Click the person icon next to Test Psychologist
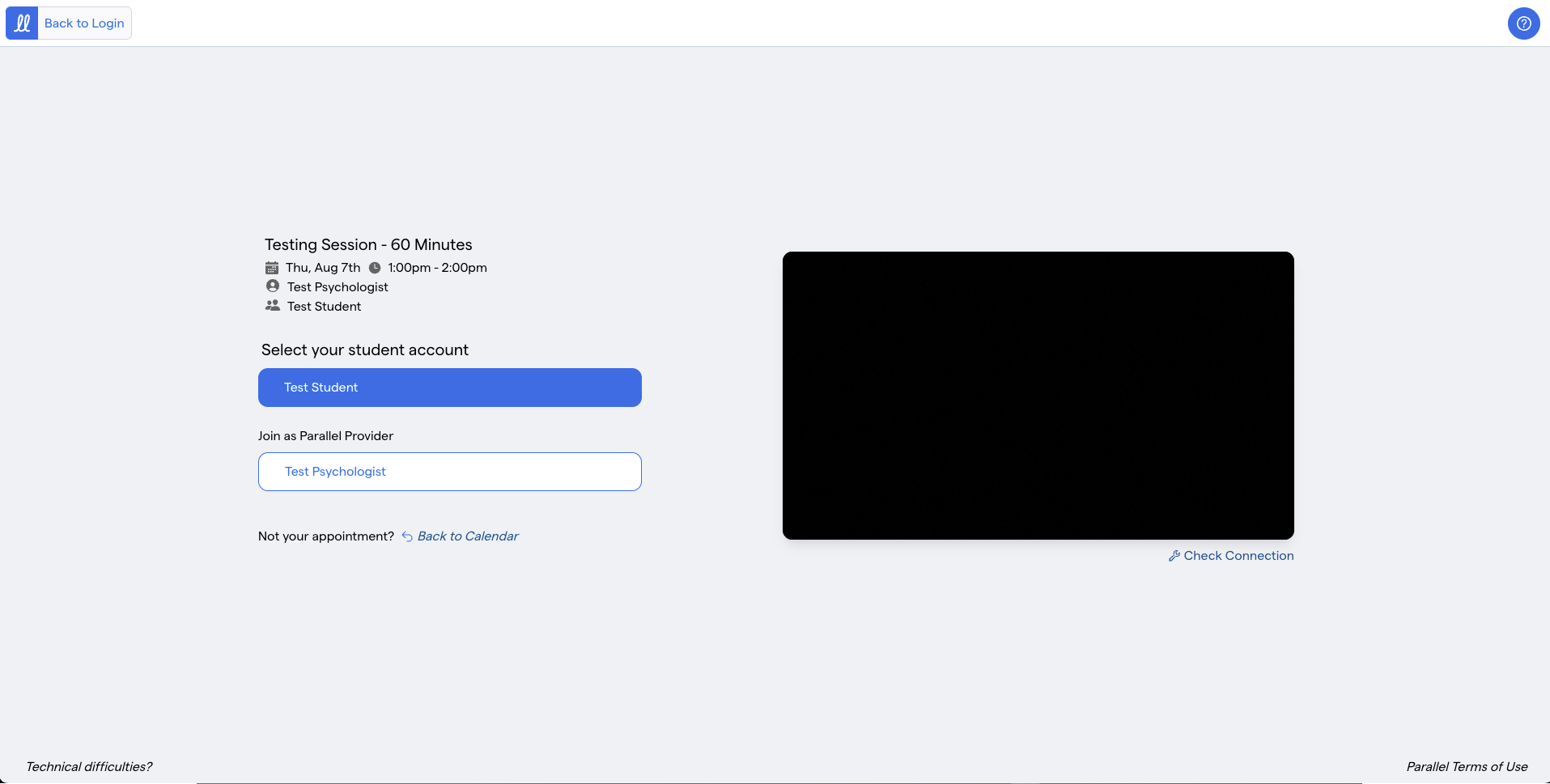This screenshot has width=1550, height=784. pyautogui.click(x=273, y=286)
